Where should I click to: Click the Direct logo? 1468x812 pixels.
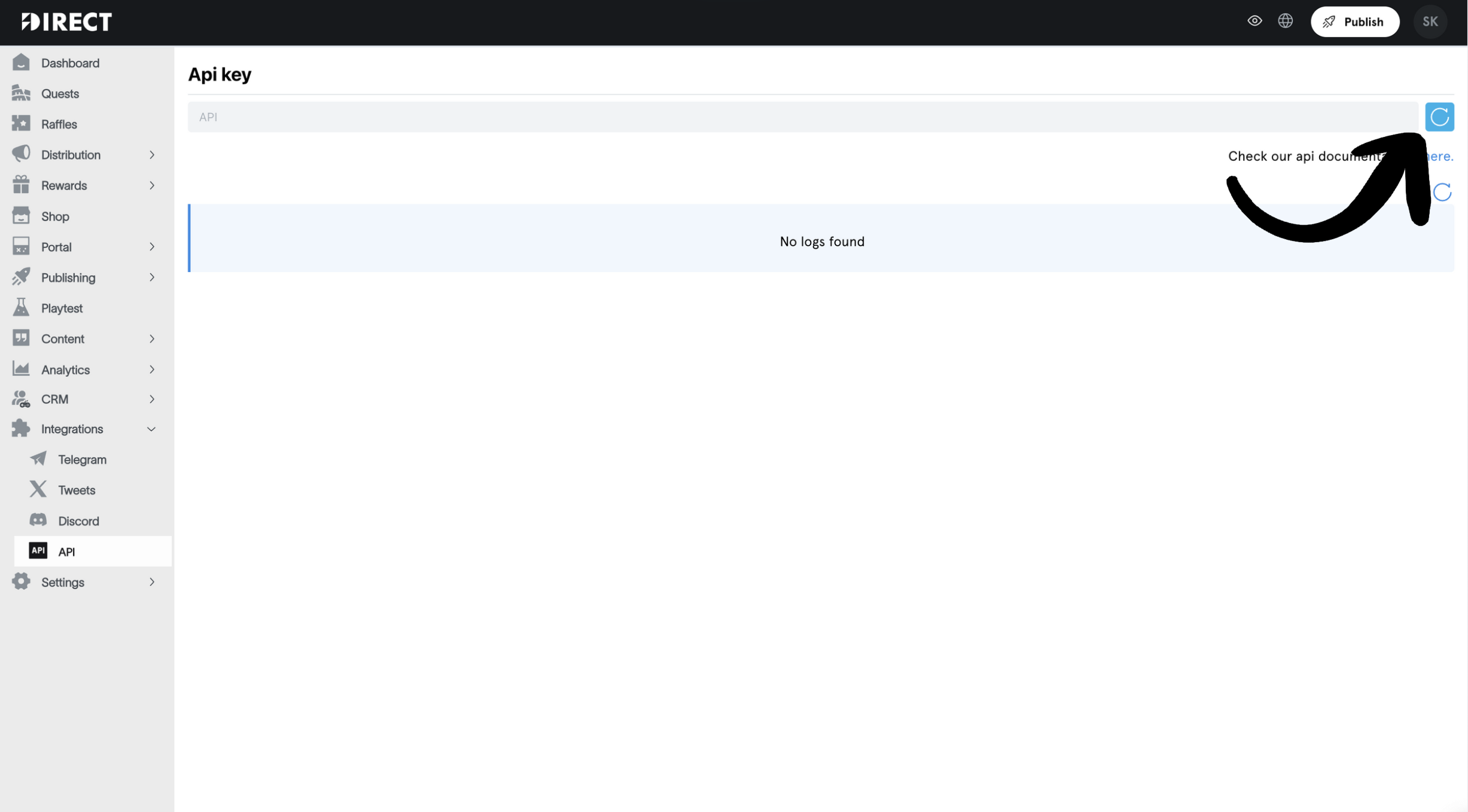point(66,22)
